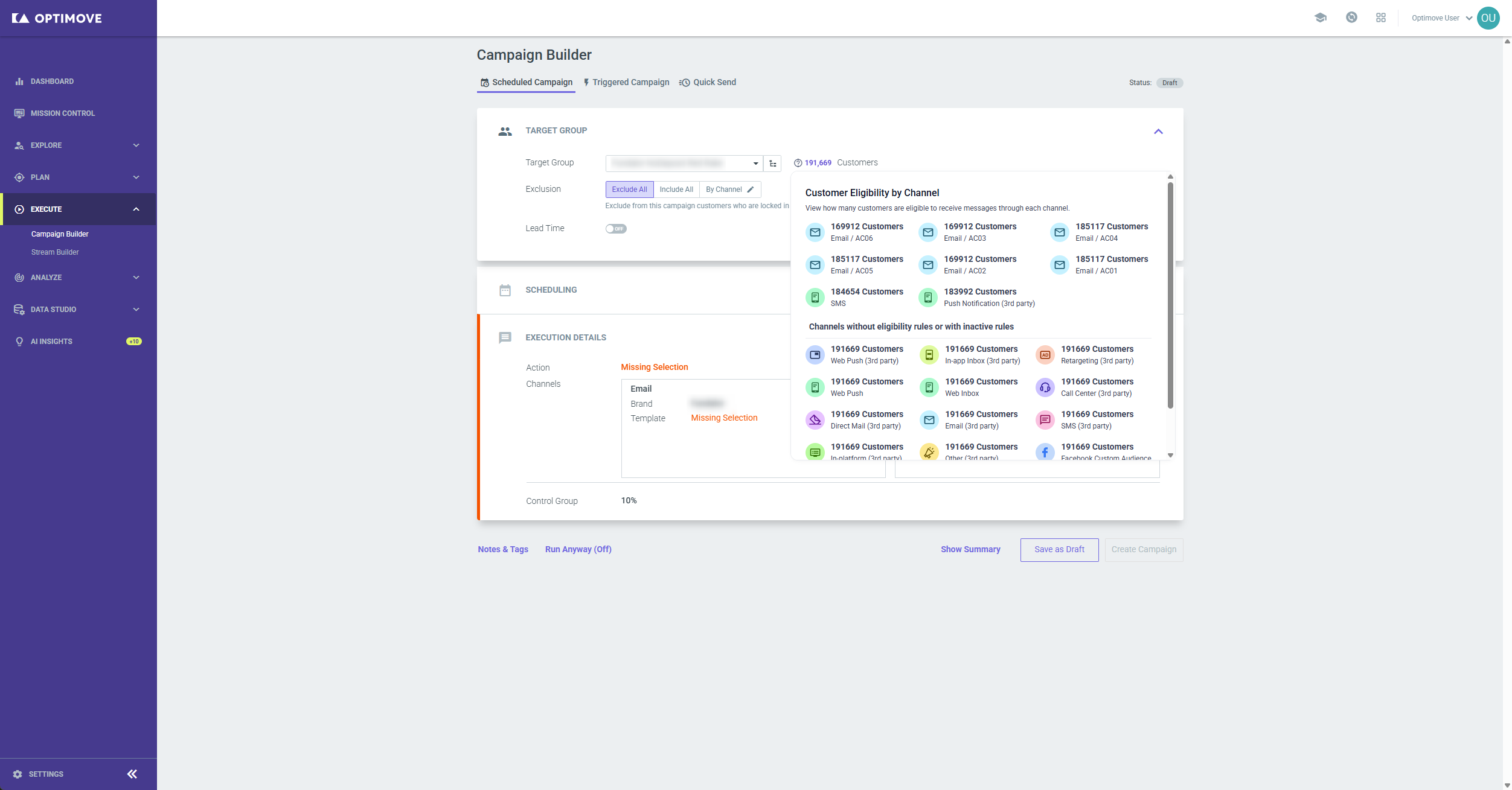Image resolution: width=1512 pixels, height=790 pixels.
Task: Select the Exclude All exclusion option
Action: tap(629, 190)
